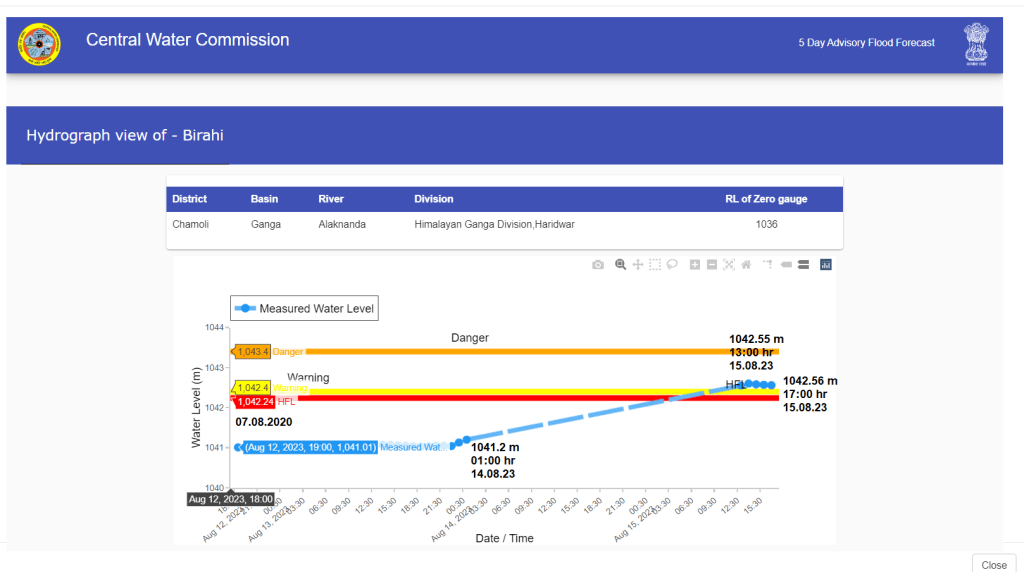1024x572 pixels.
Task: Click the Close button
Action: click(x=994, y=564)
